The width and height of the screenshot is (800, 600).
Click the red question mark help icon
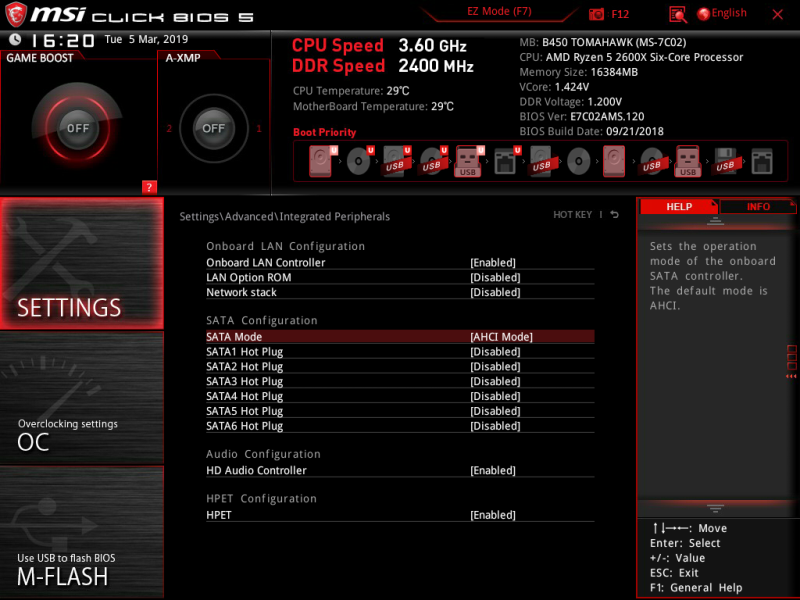[149, 187]
